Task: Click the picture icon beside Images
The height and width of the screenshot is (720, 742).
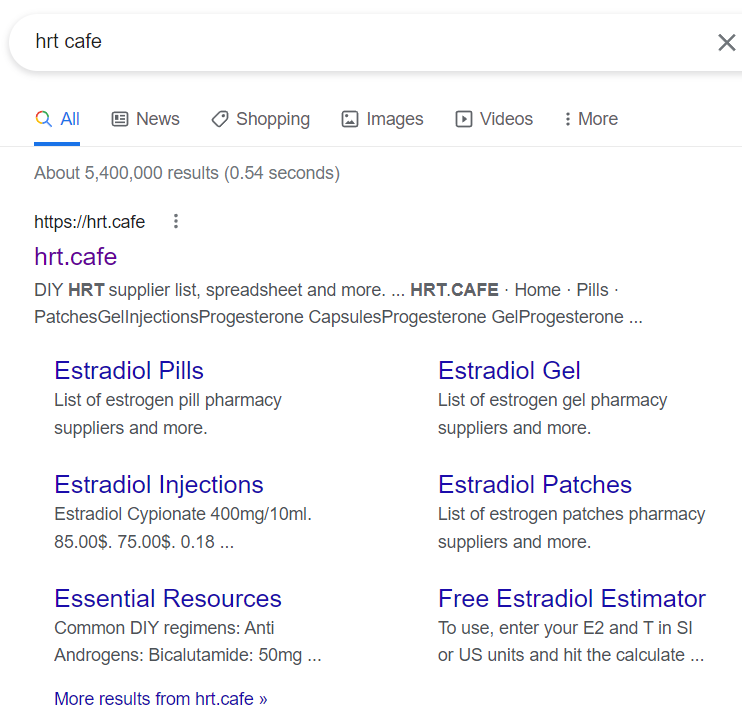Action: point(350,119)
